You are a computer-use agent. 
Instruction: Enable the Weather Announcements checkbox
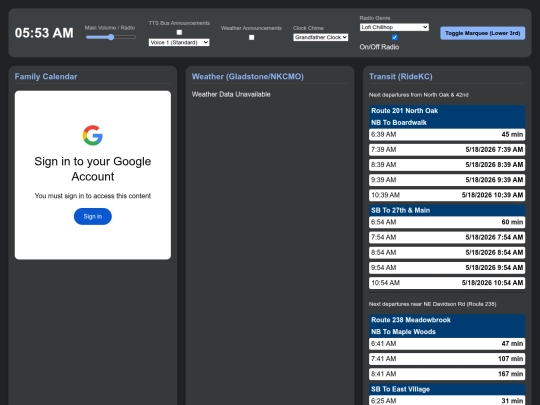[x=251, y=37]
